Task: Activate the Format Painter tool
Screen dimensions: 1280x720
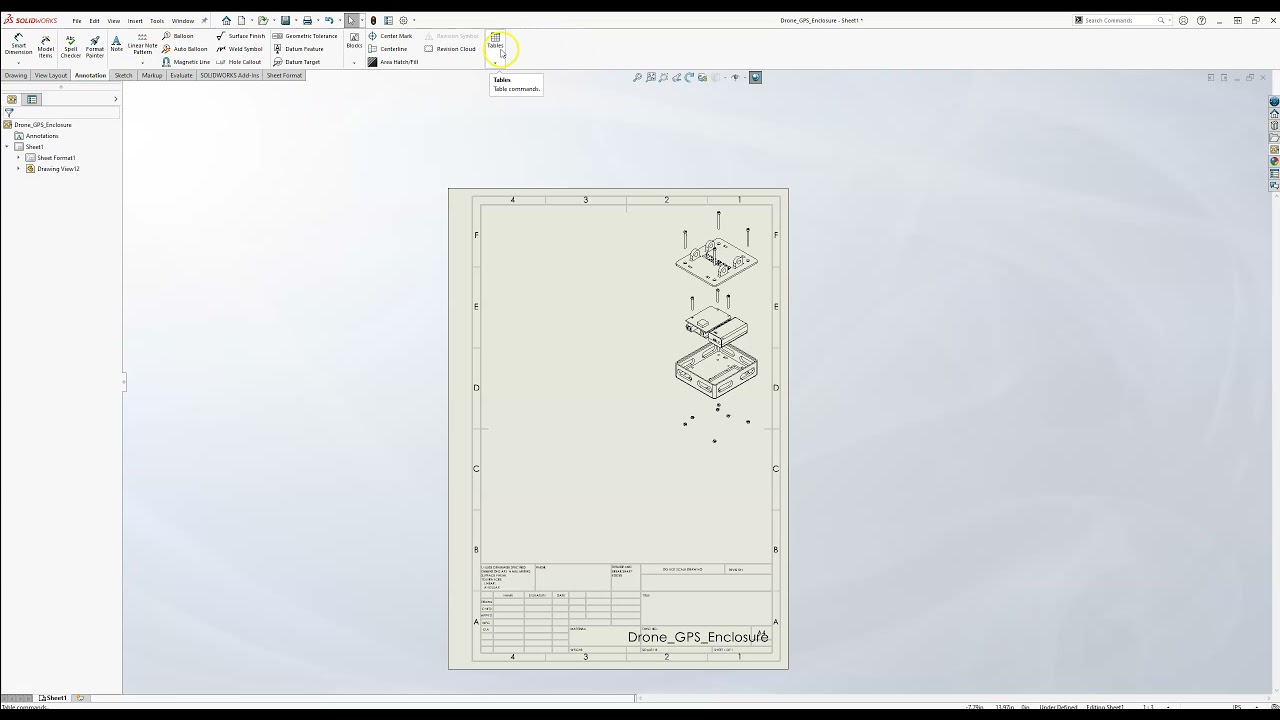Action: [x=94, y=45]
